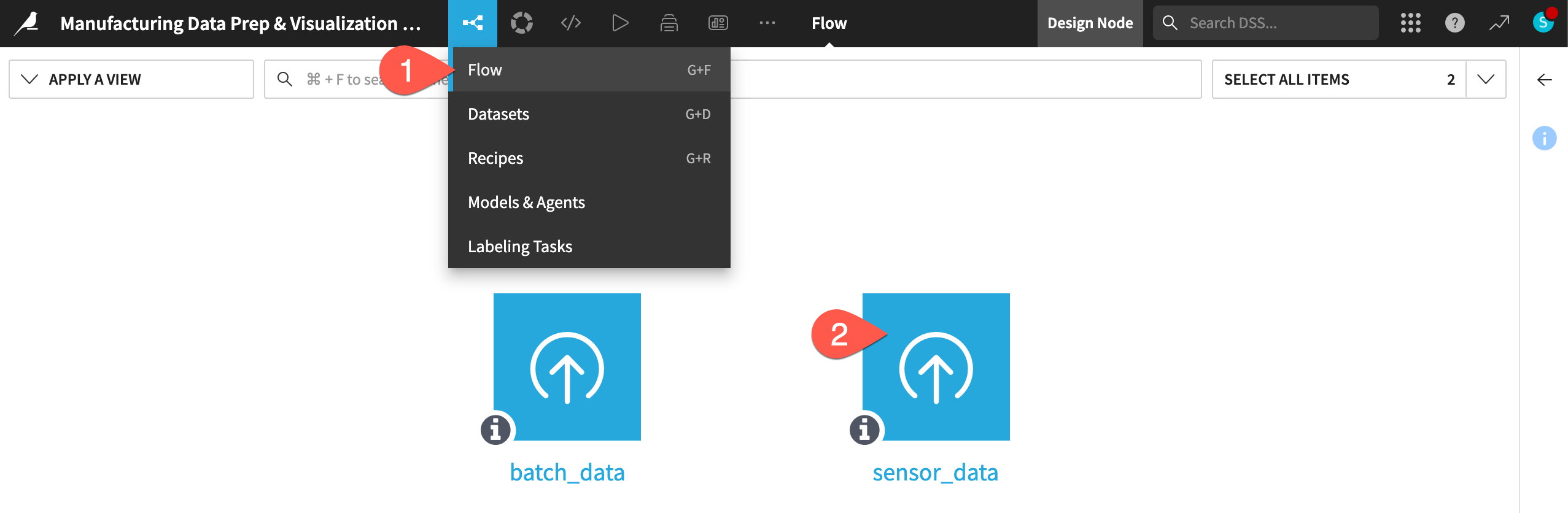Open the automation trend arrow icon
Screen dimensions: 1568x513
click(x=1499, y=23)
